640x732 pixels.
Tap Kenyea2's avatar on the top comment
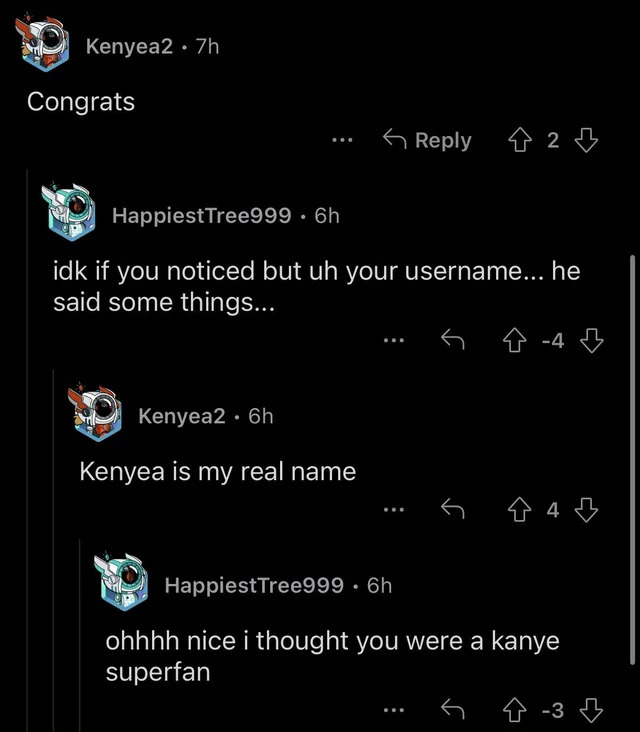[46, 43]
